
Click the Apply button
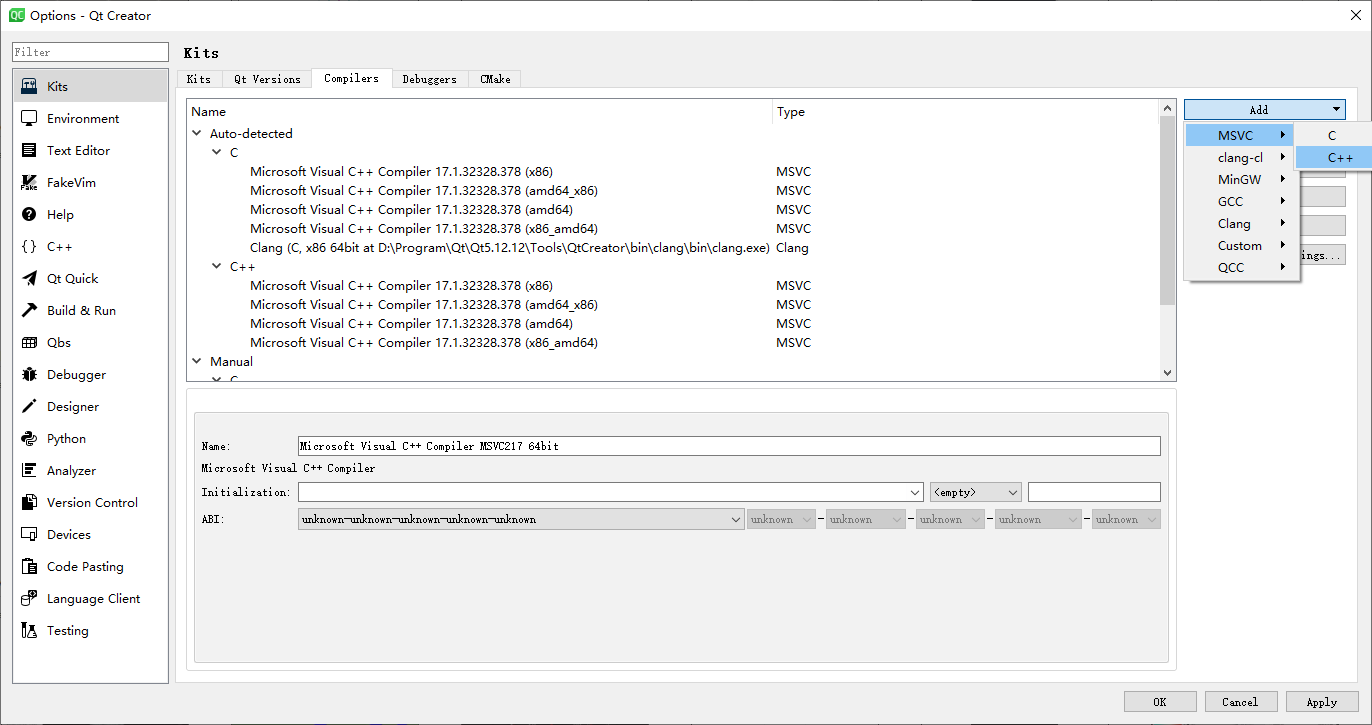(1322, 702)
